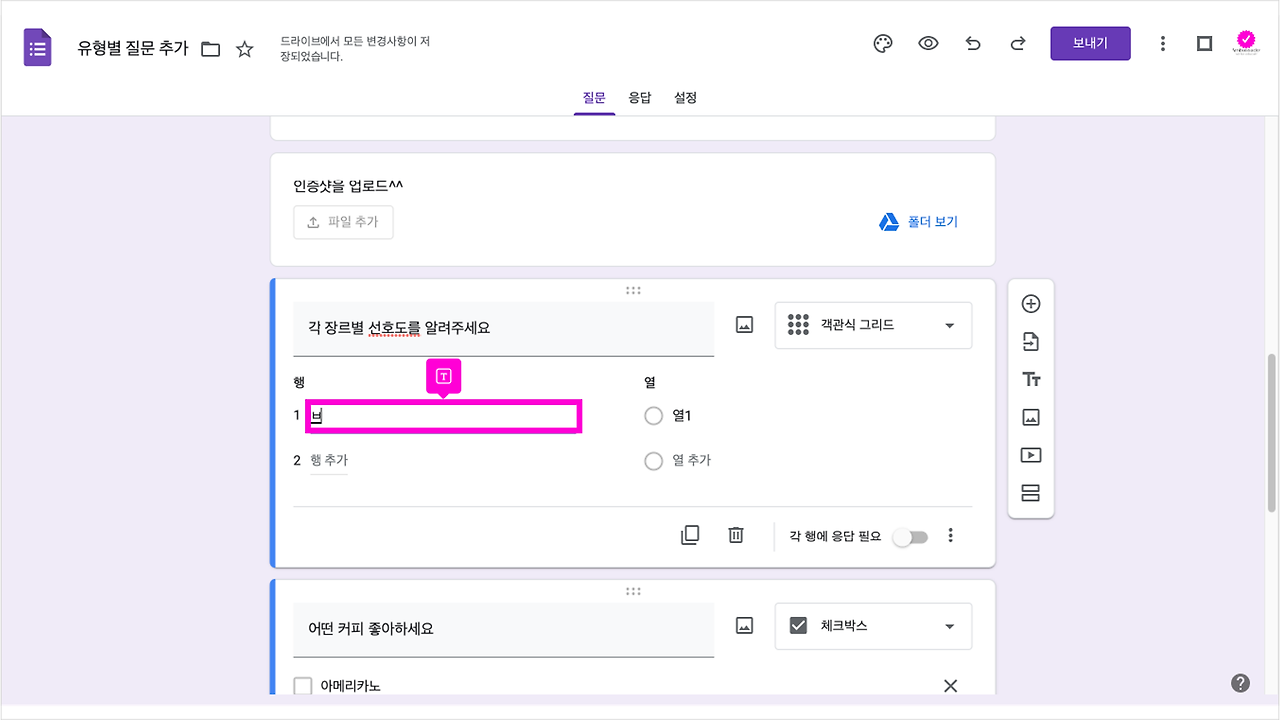Add a new section with the bottom sidebar icon
This screenshot has height=720, width=1280.
point(1031,493)
